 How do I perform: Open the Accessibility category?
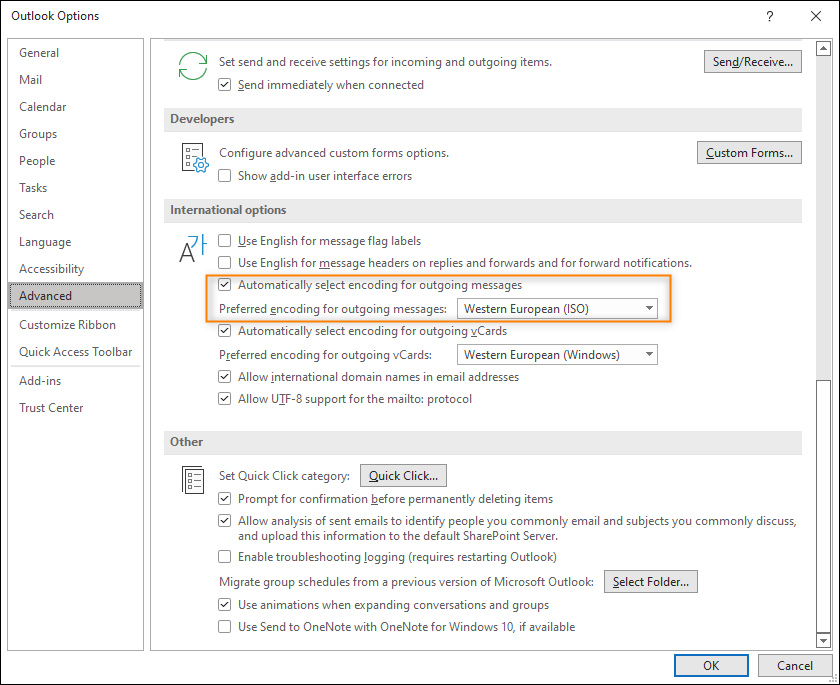(x=76, y=269)
